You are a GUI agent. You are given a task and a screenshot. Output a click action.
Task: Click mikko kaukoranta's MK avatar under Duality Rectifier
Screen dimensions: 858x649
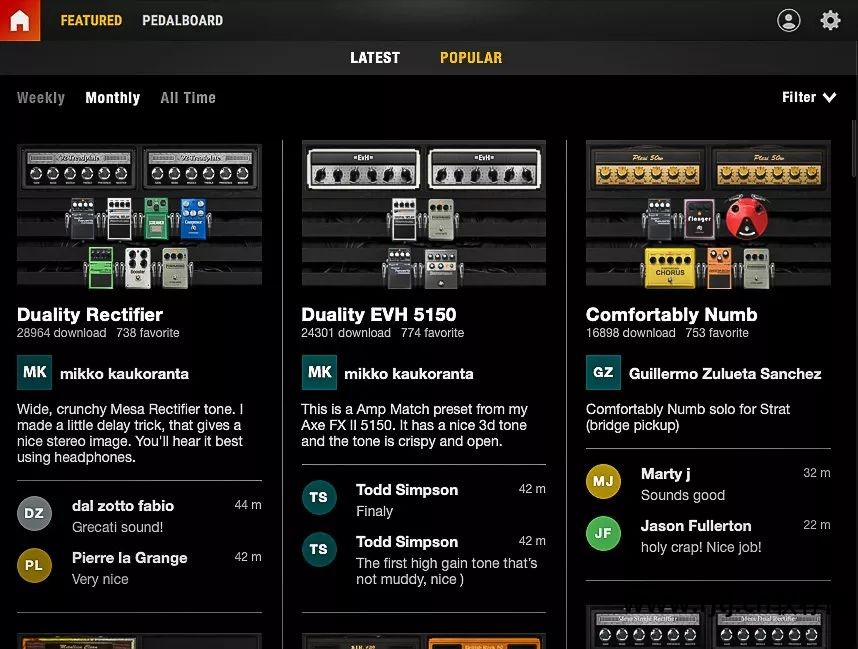34,373
